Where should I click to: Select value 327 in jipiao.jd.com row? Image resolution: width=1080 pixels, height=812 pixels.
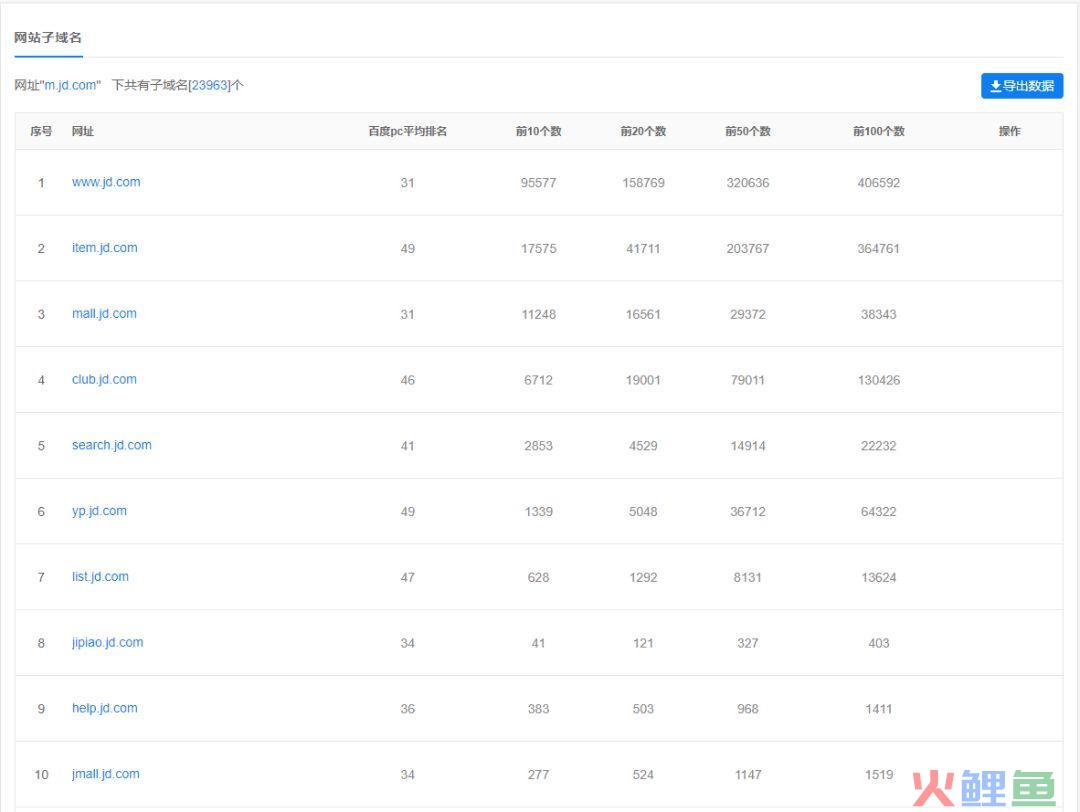748,643
